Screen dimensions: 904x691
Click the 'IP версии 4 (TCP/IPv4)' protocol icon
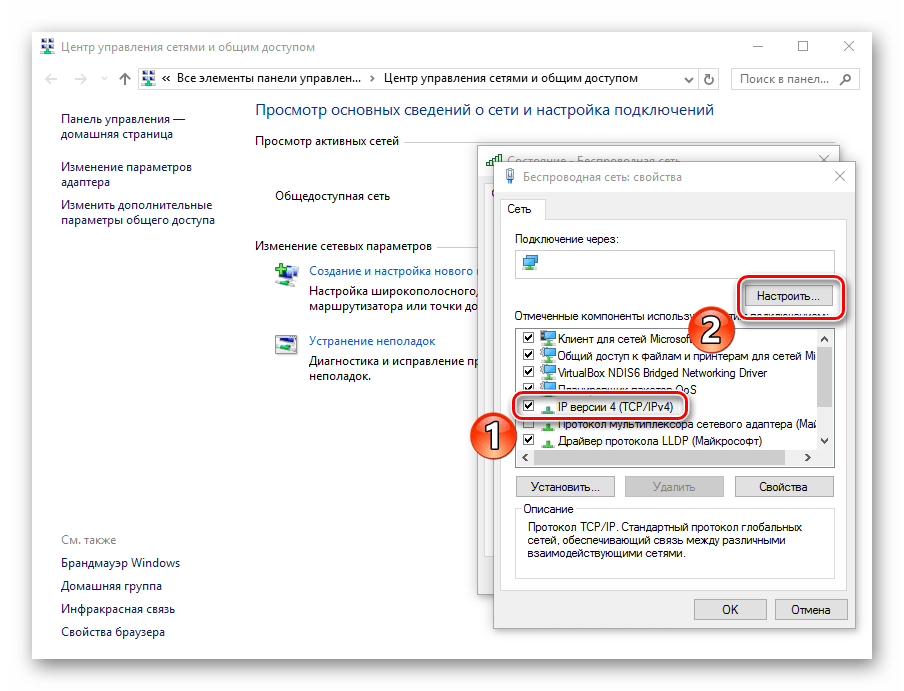point(548,408)
